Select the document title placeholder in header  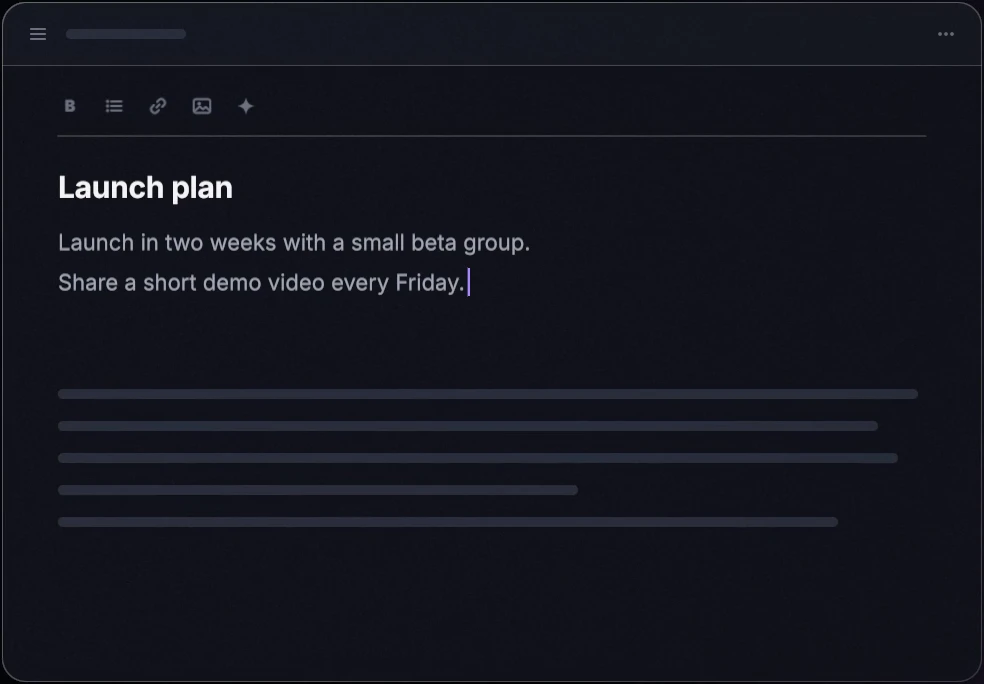click(x=126, y=34)
